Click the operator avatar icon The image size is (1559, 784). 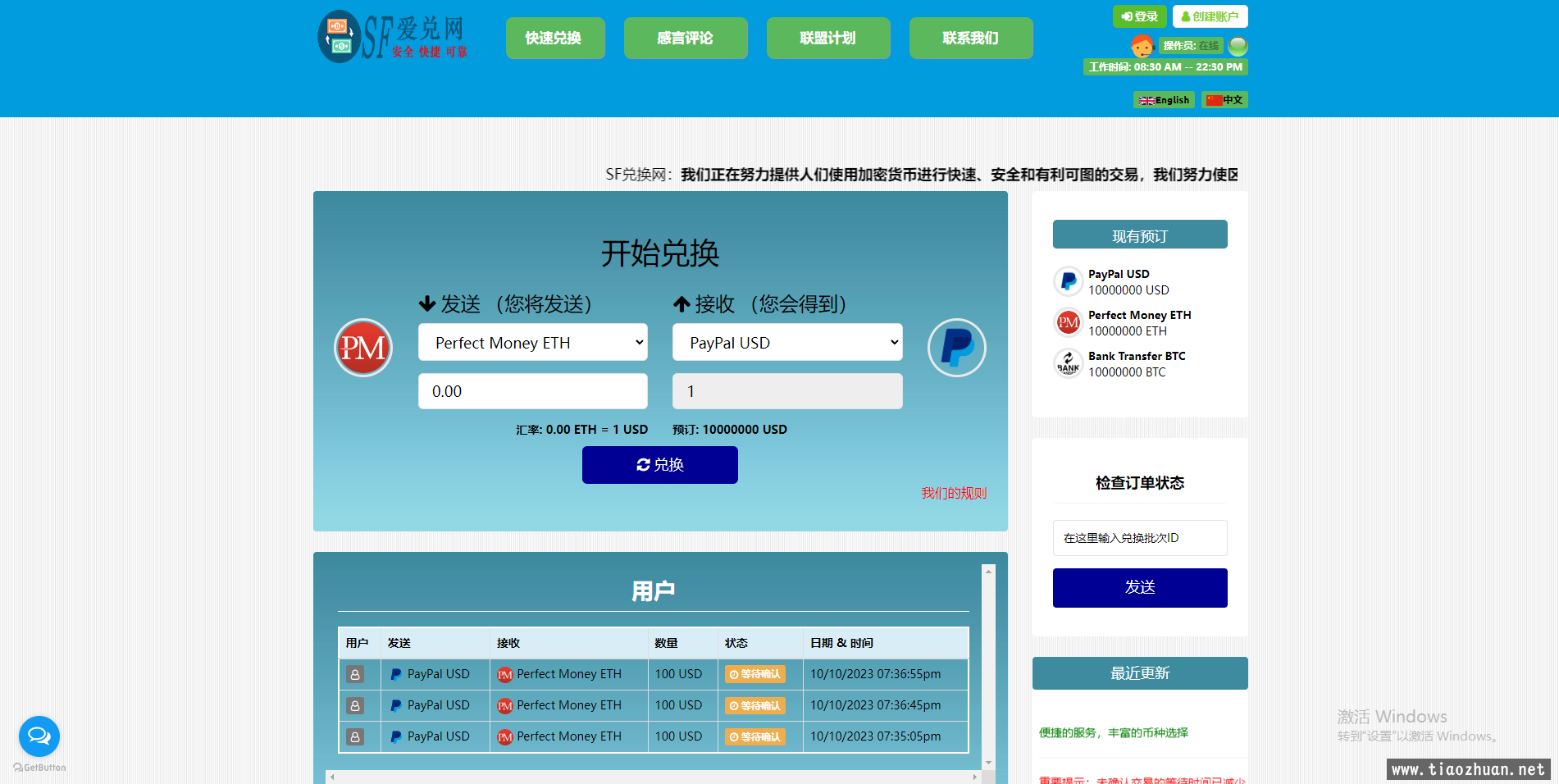click(x=1142, y=46)
